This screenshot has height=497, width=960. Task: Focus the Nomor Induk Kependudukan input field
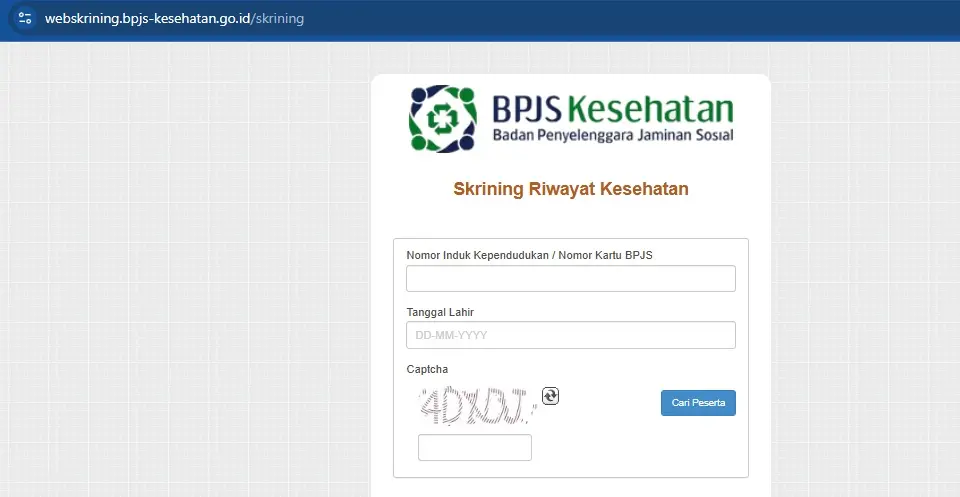coord(571,278)
